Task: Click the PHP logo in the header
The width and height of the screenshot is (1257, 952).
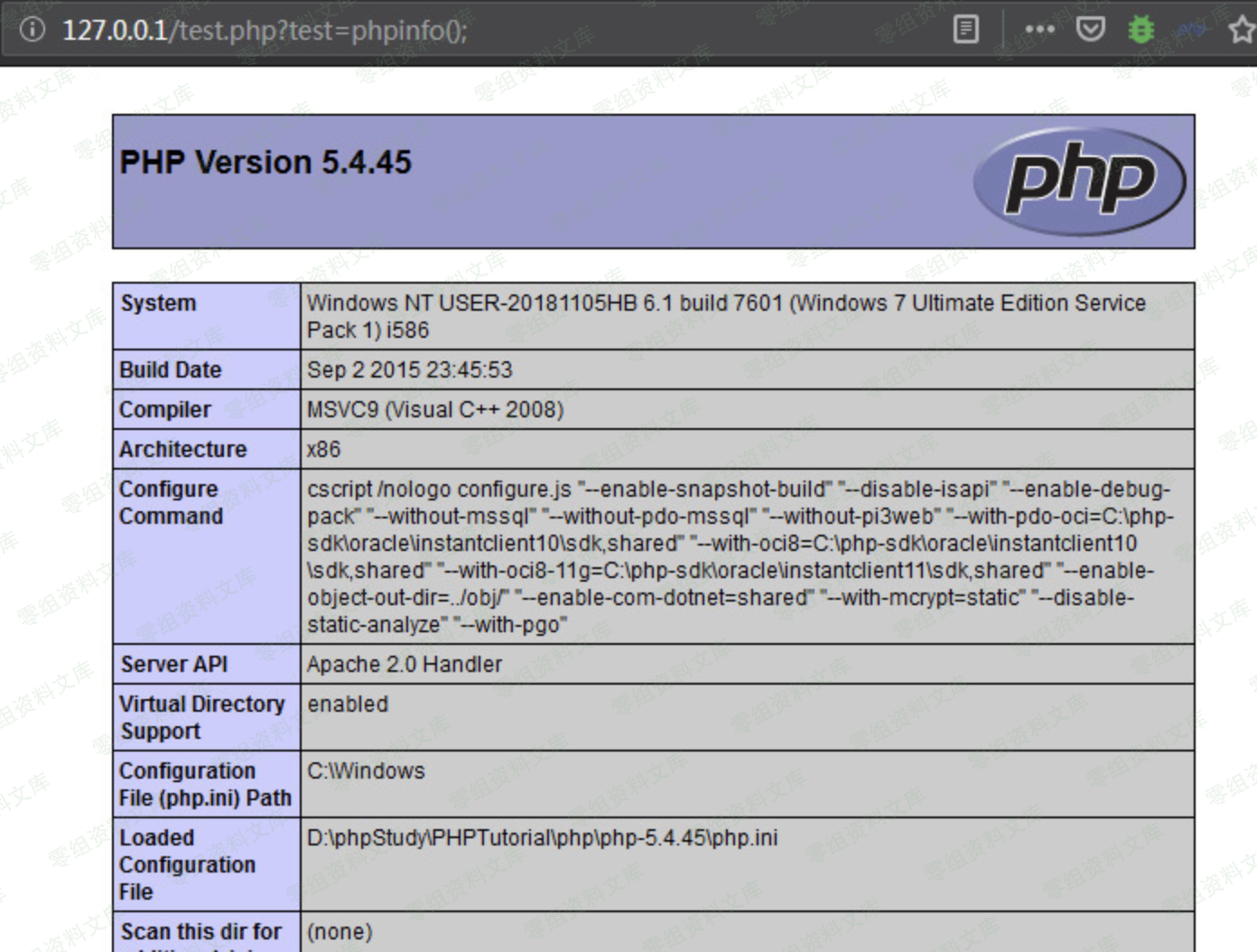Action: click(x=1079, y=181)
